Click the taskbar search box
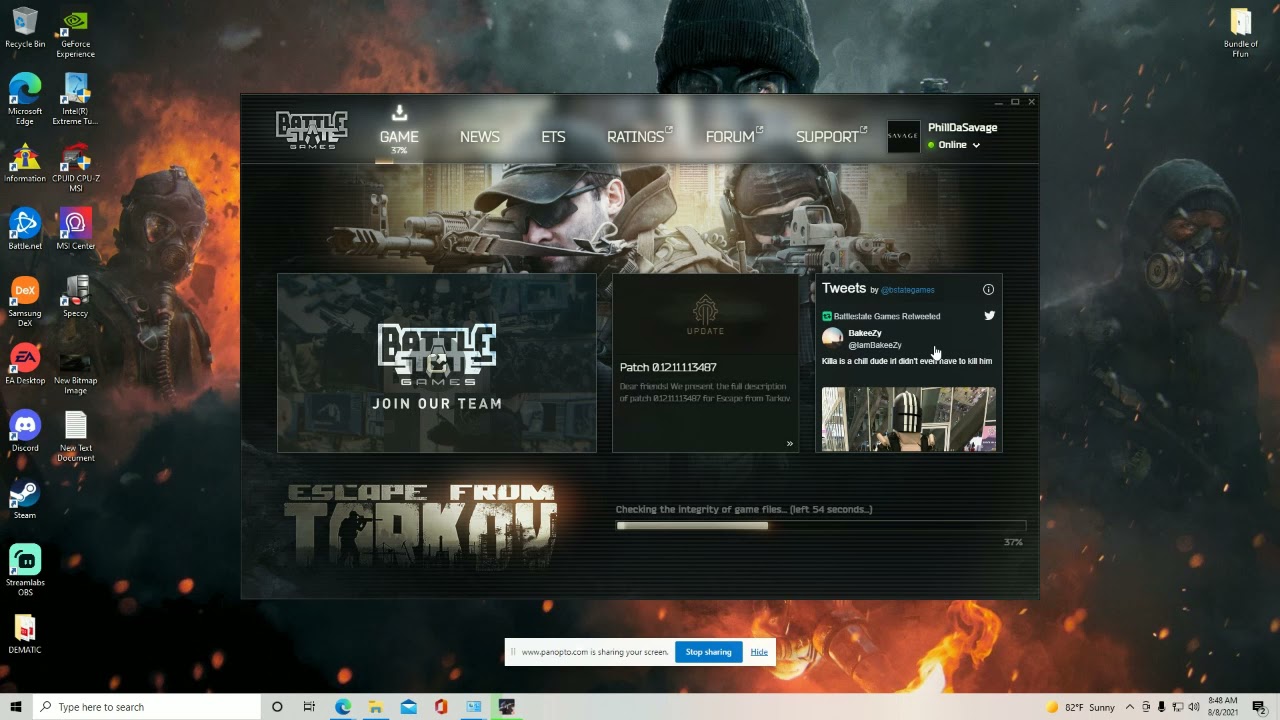This screenshot has width=1280, height=720. (146, 707)
